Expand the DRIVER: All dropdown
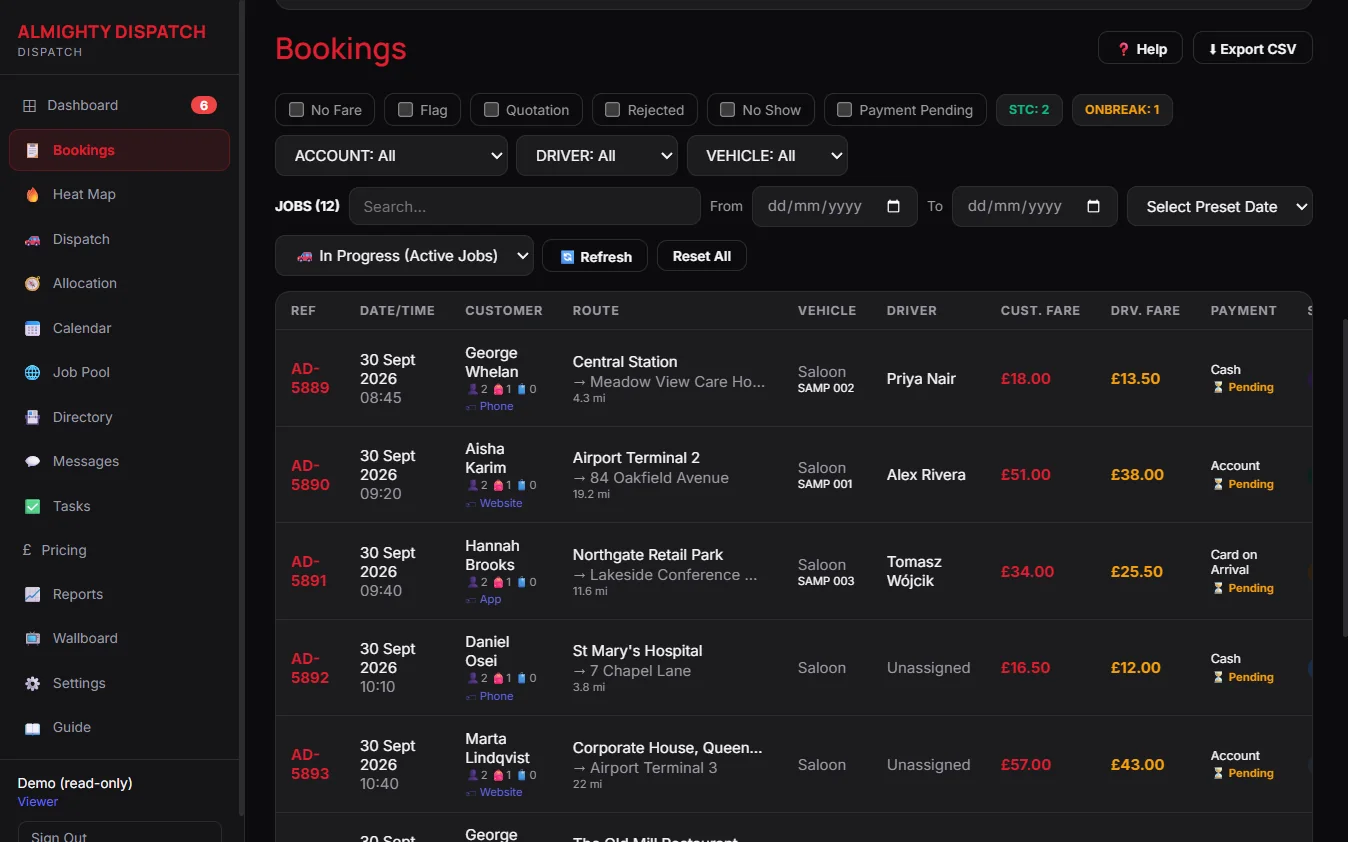The width and height of the screenshot is (1348, 842). click(597, 156)
